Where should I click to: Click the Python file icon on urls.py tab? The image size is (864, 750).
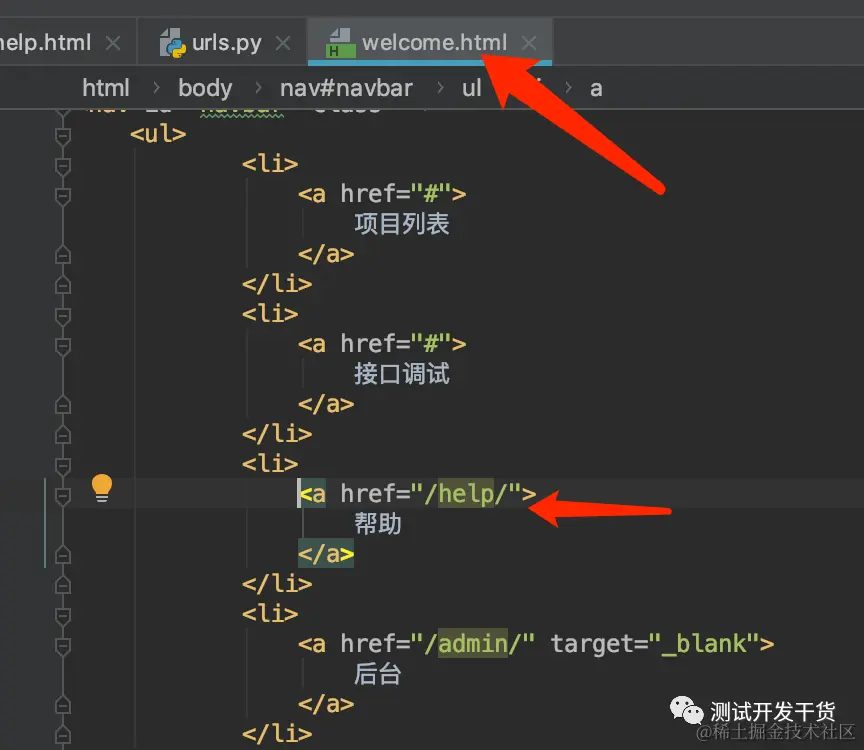pyautogui.click(x=175, y=42)
